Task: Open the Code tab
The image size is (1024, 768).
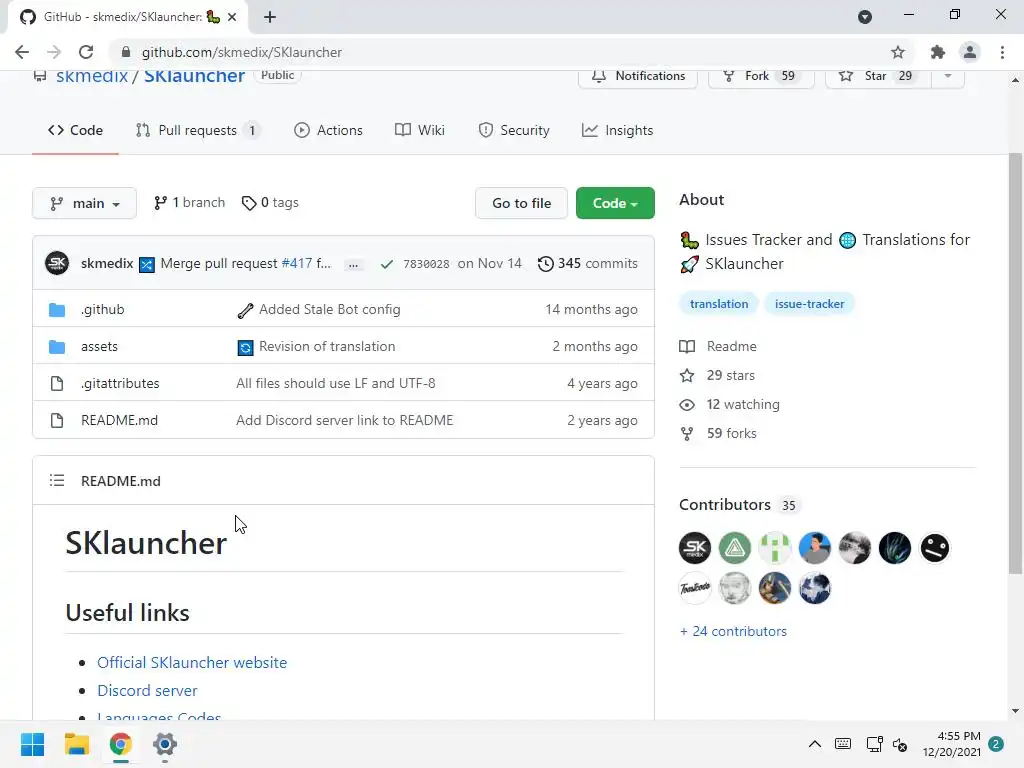Action: [75, 130]
